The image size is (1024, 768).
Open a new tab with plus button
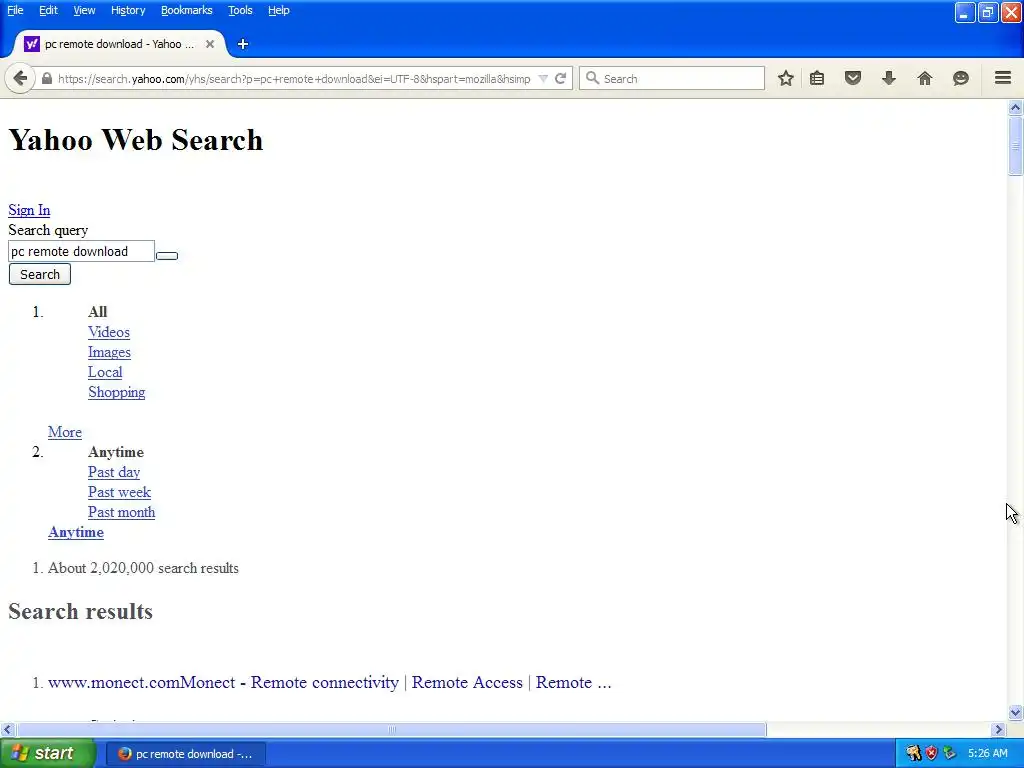[x=243, y=44]
